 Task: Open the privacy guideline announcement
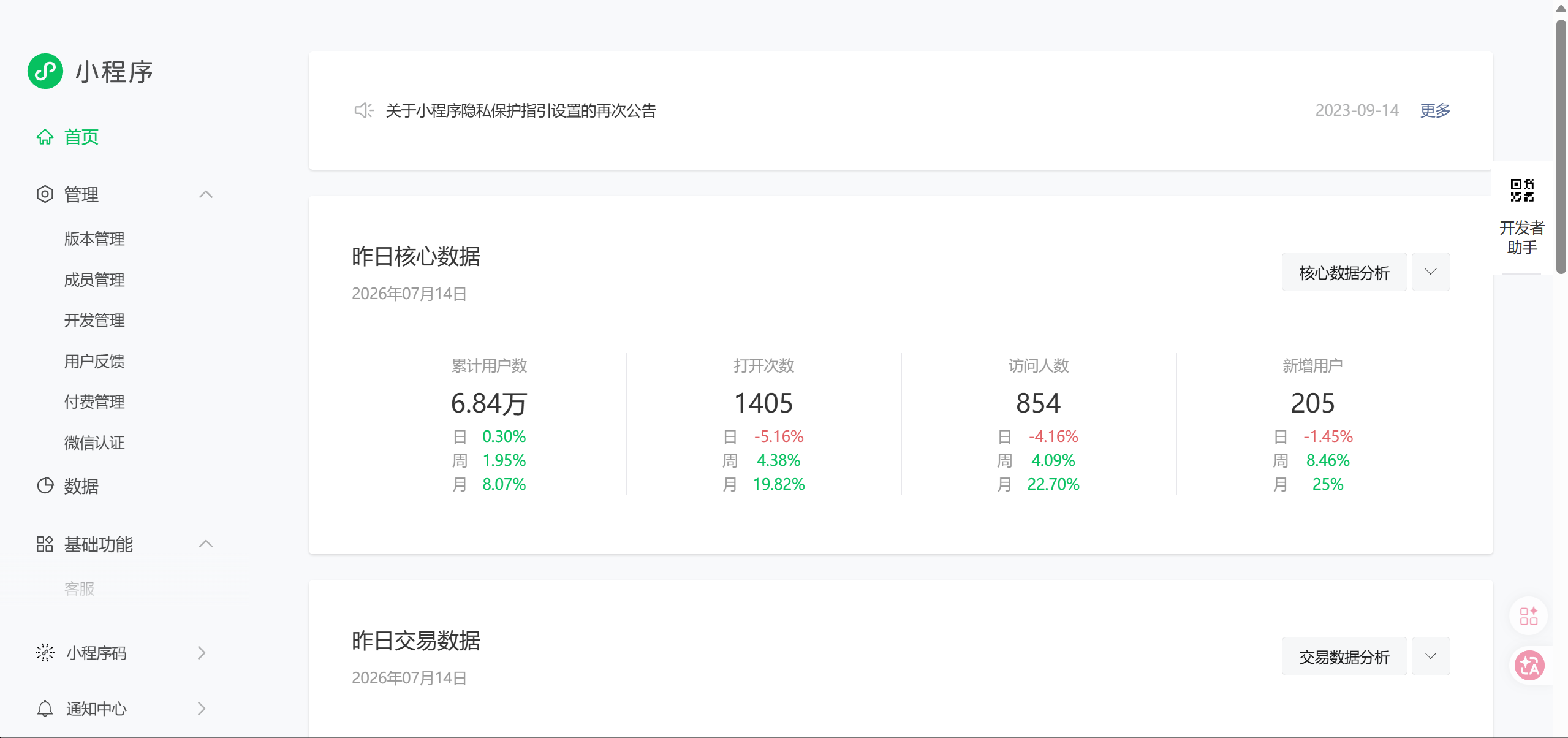(x=521, y=110)
